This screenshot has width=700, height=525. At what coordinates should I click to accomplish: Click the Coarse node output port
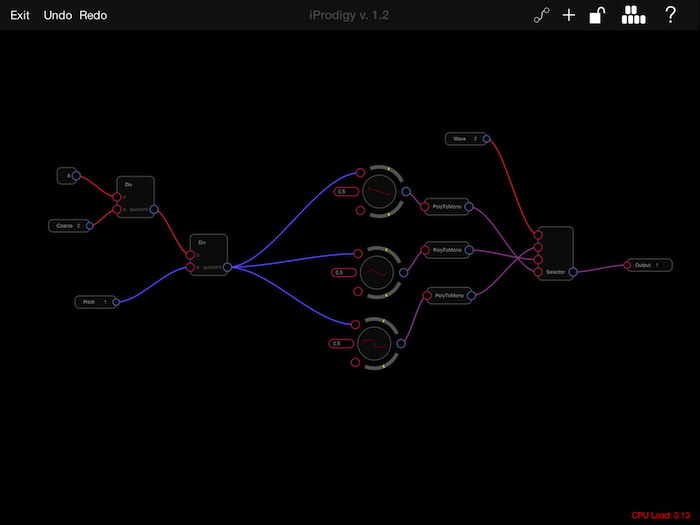pyautogui.click(x=90, y=226)
